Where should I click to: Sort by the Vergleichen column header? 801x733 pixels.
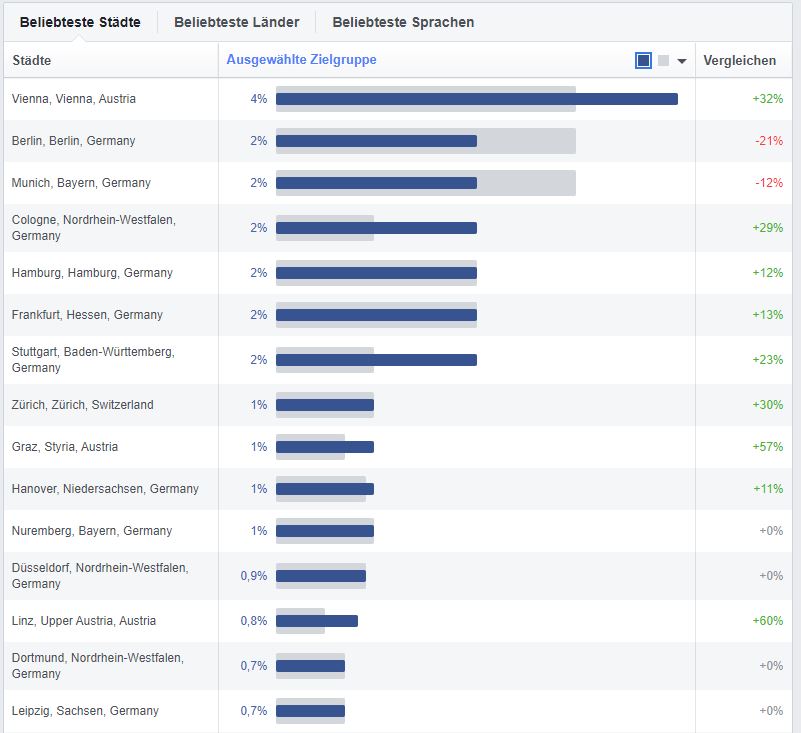(739, 60)
